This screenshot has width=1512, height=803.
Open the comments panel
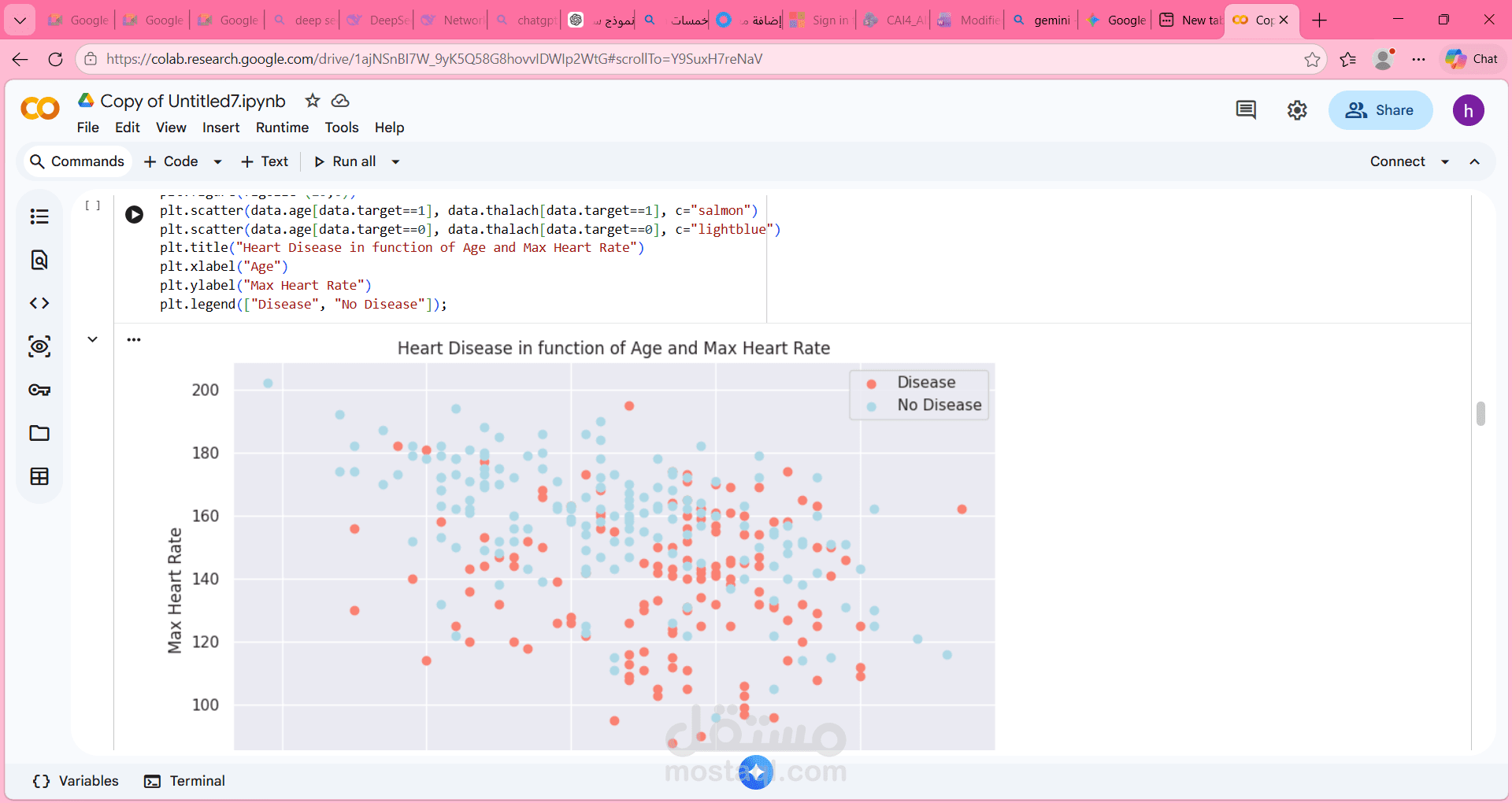(x=1245, y=110)
